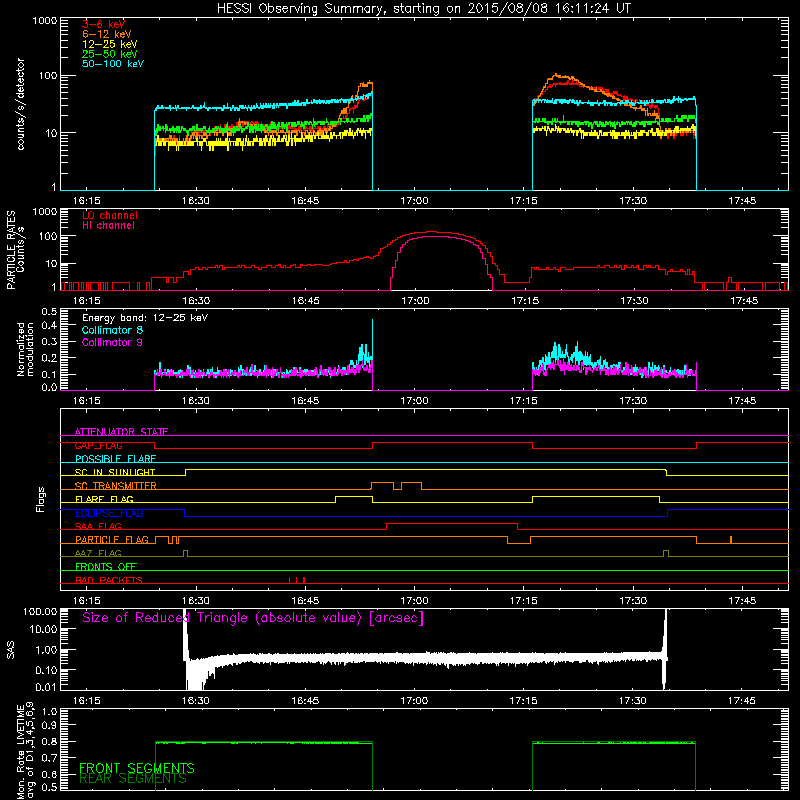Click the 17:15 tick on the modulation plot
Viewport: 800px width, 800px height.
tap(523, 401)
